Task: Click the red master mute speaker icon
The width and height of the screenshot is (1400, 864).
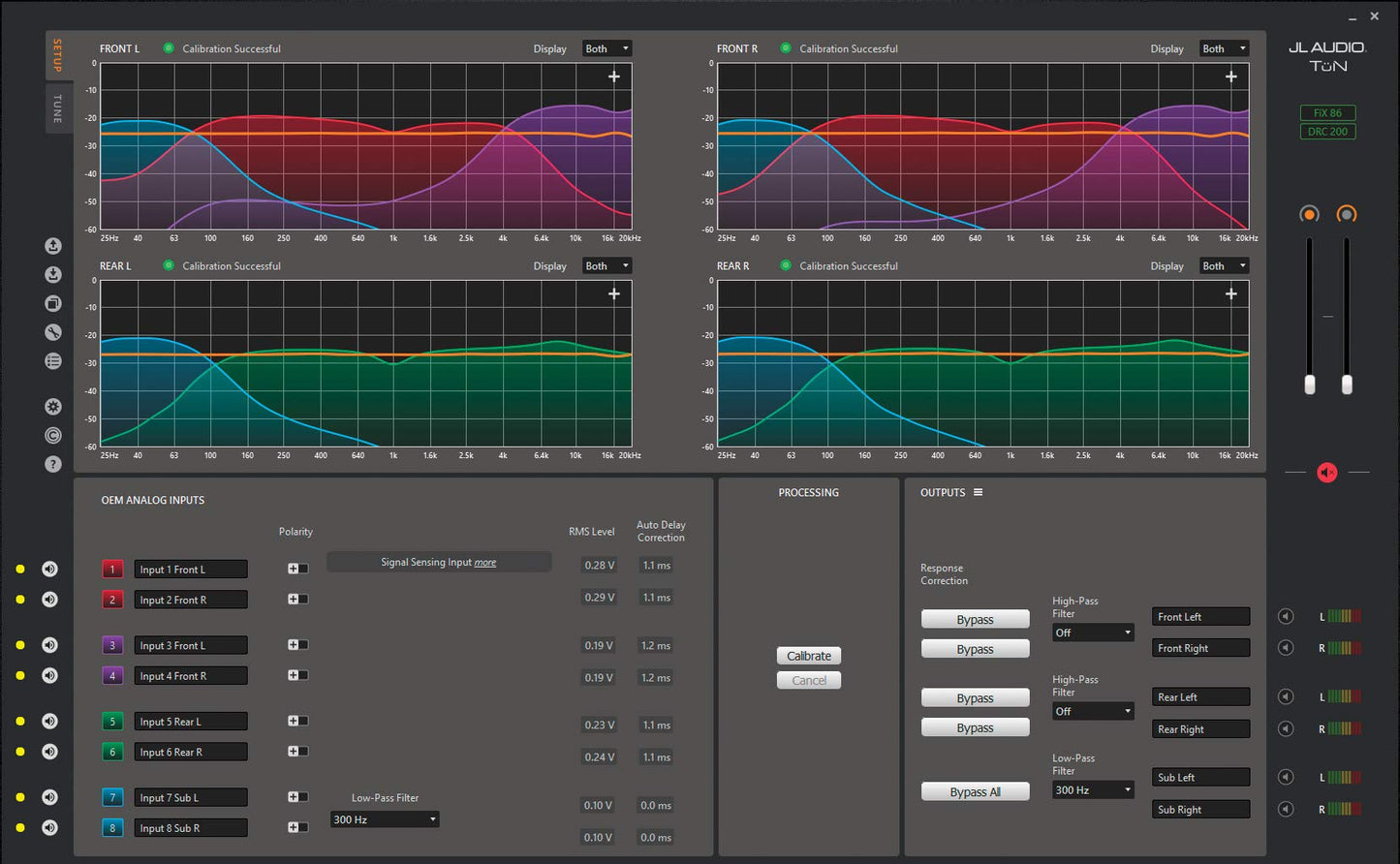Action: click(1326, 472)
